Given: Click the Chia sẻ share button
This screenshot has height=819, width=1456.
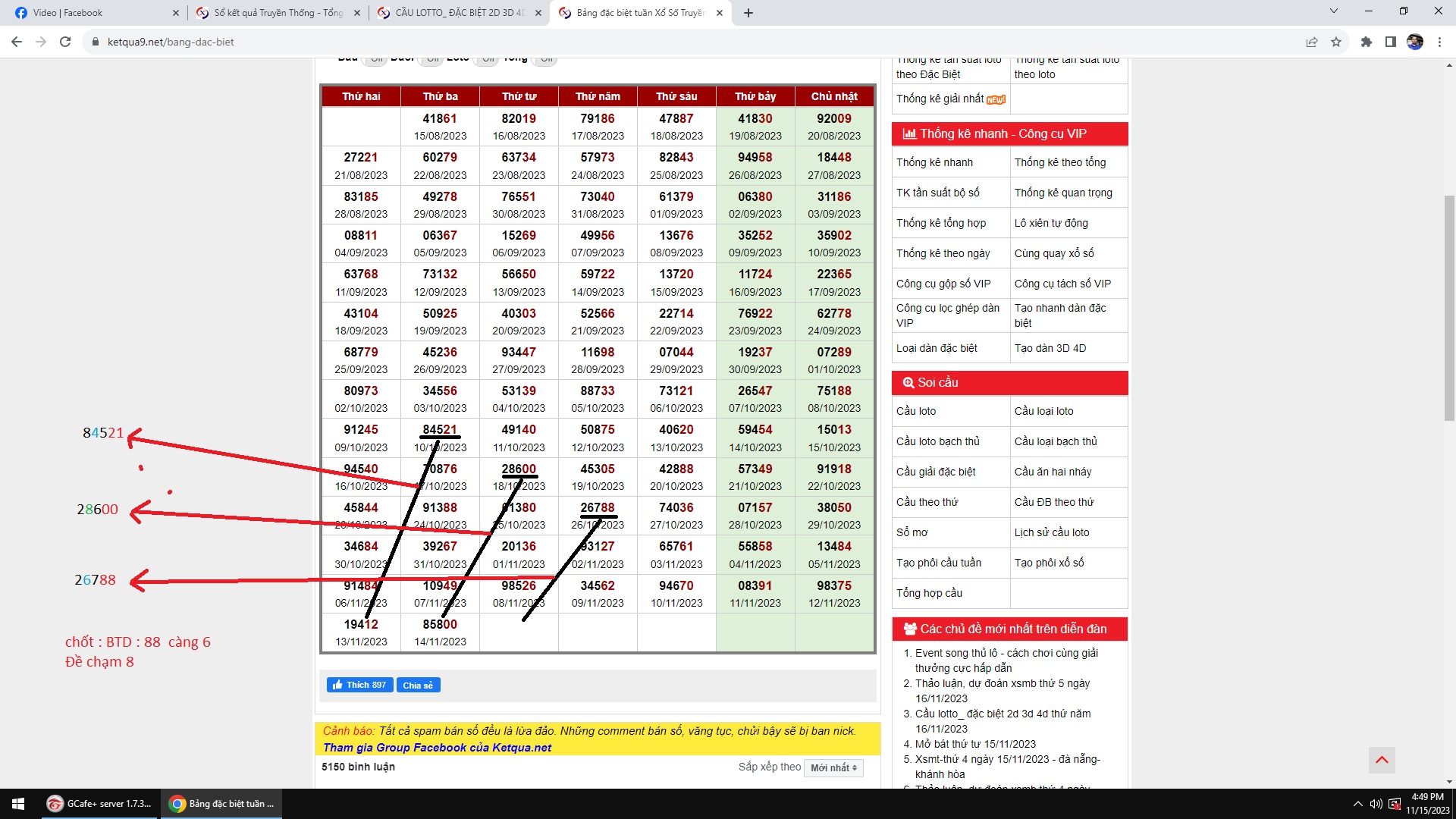Looking at the screenshot, I should (418, 685).
